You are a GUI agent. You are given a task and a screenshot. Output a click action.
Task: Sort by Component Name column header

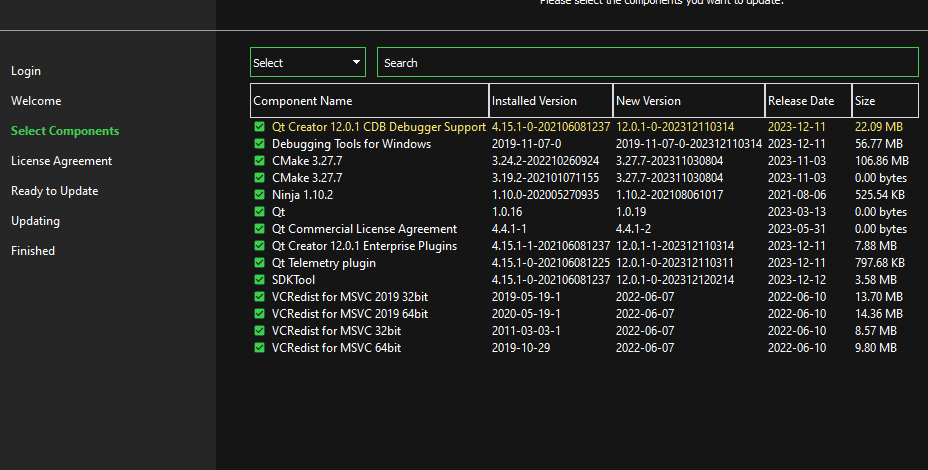[x=370, y=101]
